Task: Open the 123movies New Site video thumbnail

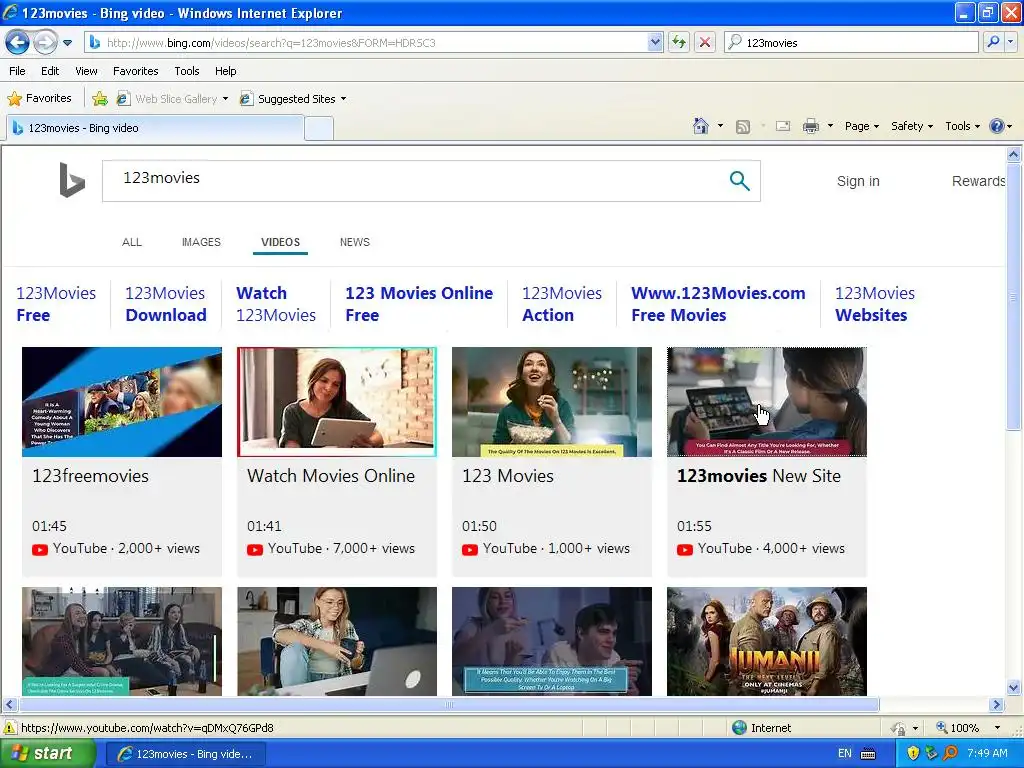Action: pyautogui.click(x=767, y=402)
